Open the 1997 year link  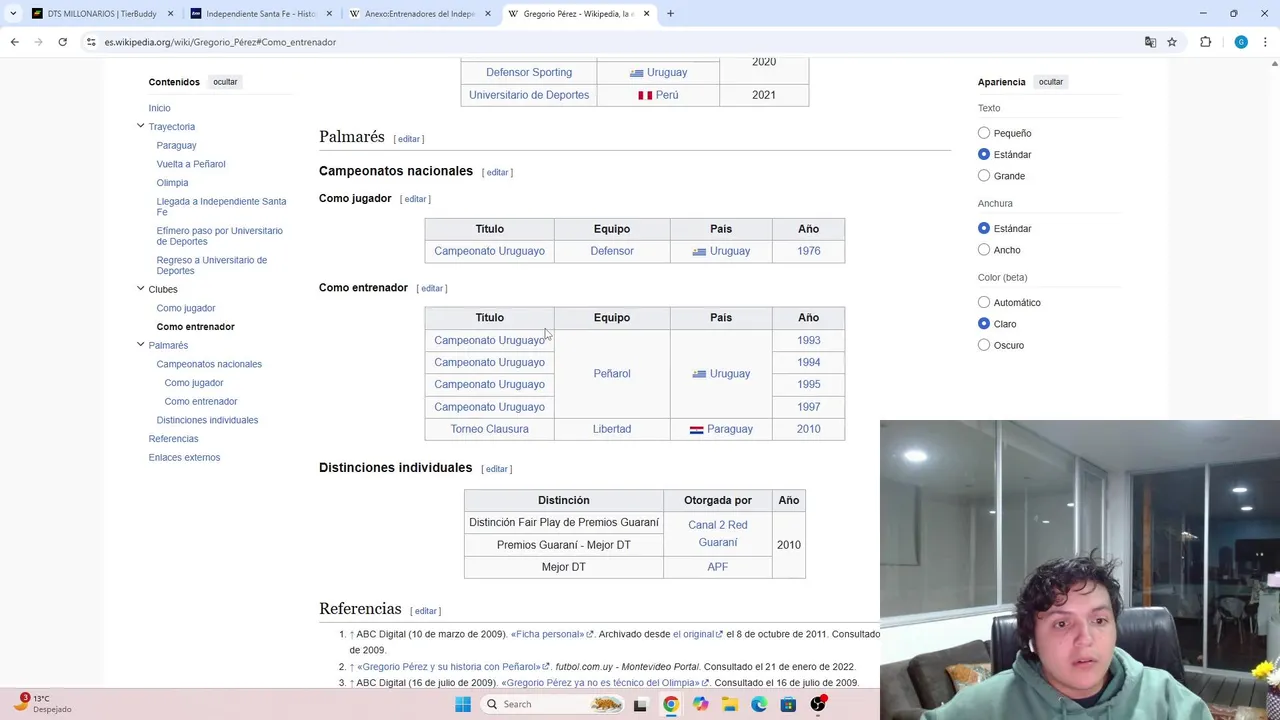pyautogui.click(x=808, y=407)
